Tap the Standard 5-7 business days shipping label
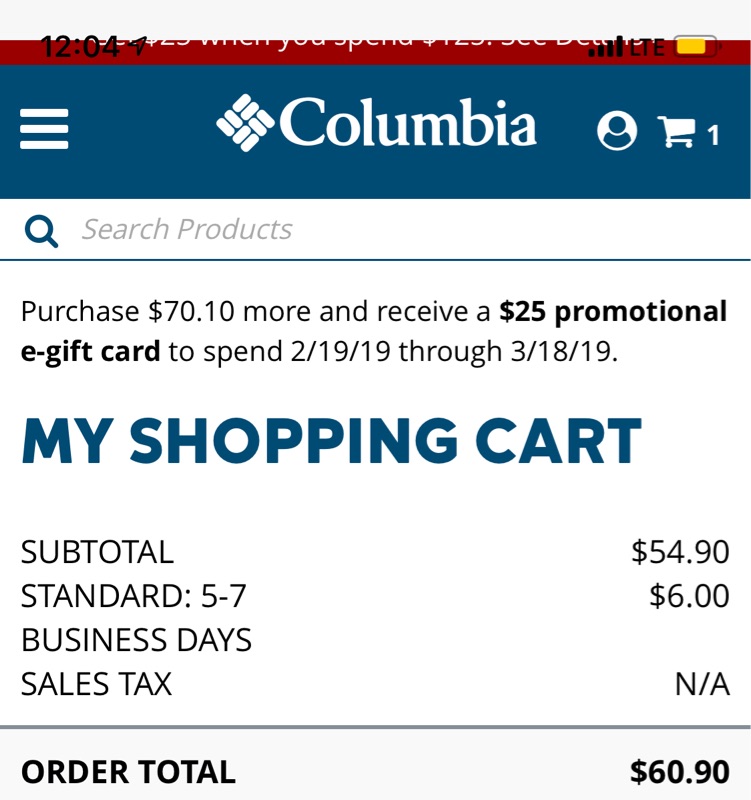The image size is (751, 800). (136, 617)
